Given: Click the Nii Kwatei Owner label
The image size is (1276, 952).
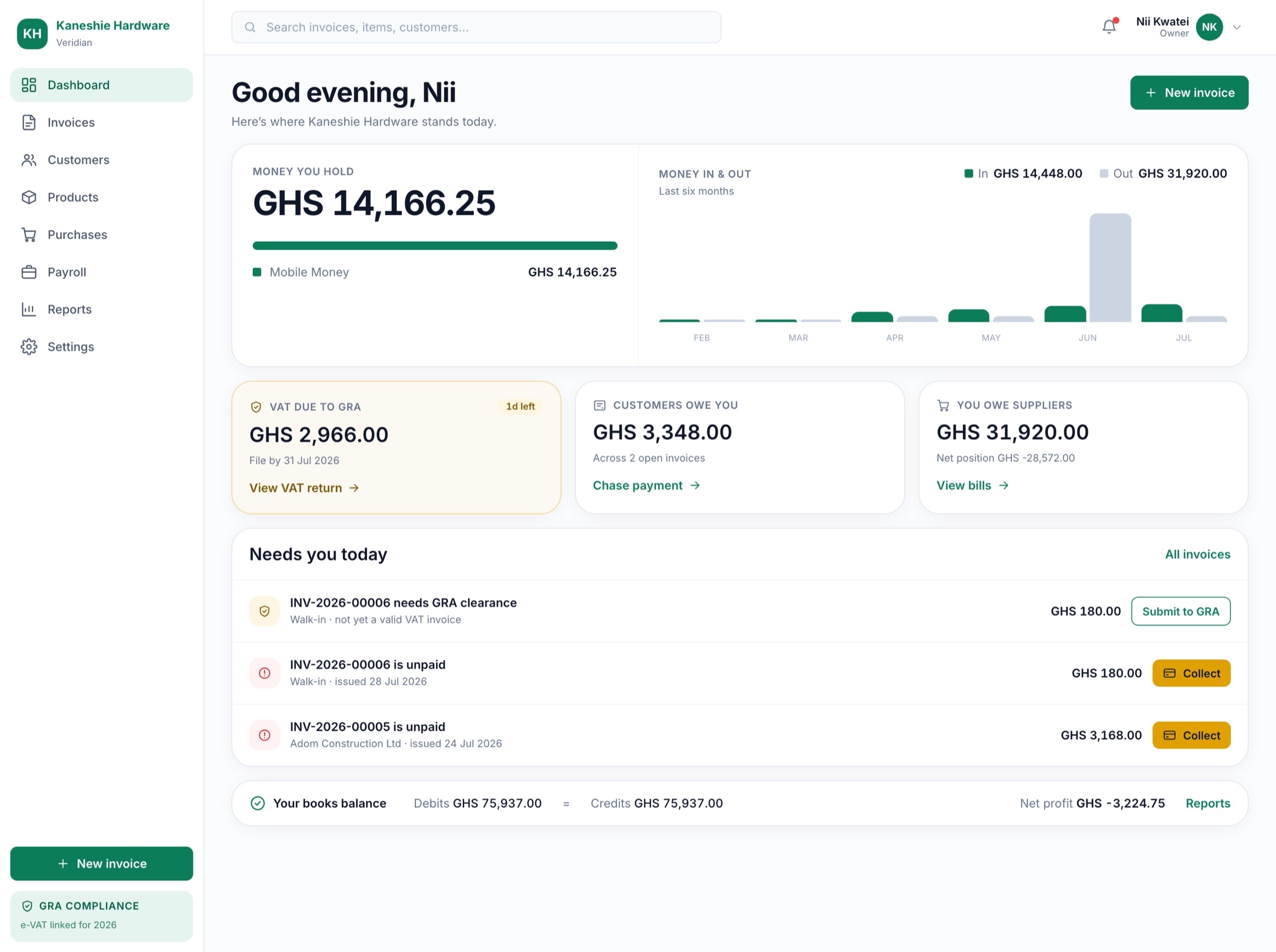Looking at the screenshot, I should point(1162,27).
